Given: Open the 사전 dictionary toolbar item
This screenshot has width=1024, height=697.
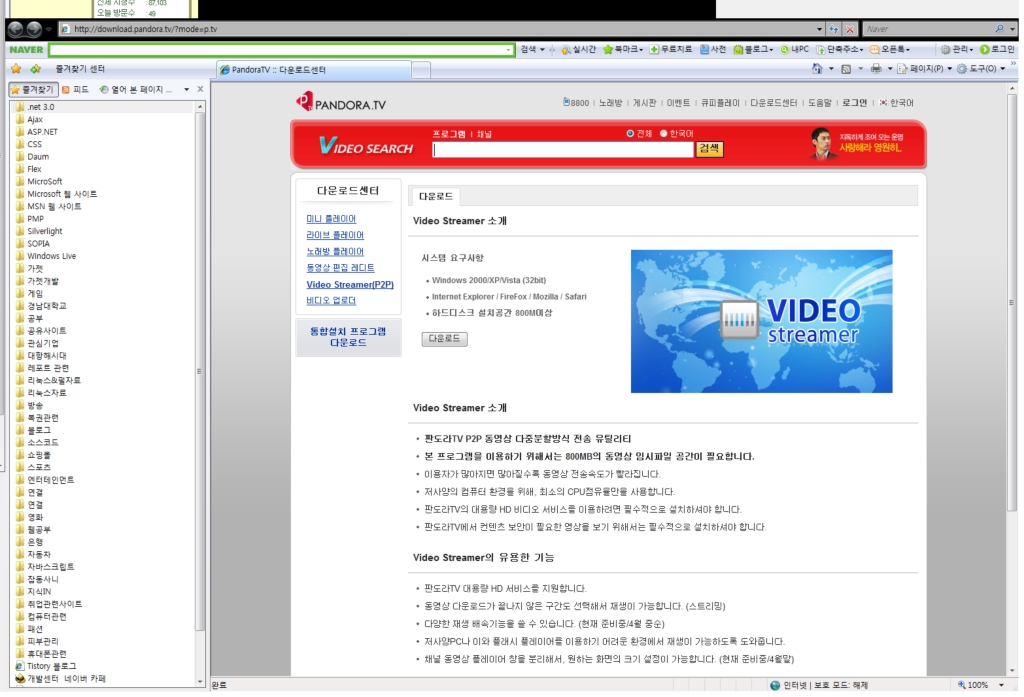Looking at the screenshot, I should pyautogui.click(x=712, y=50).
